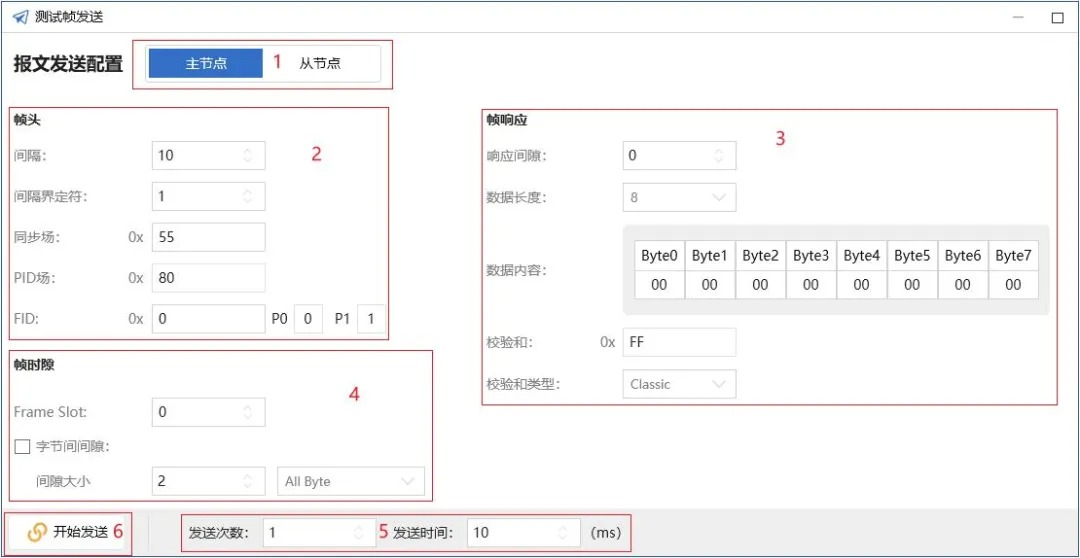This screenshot has width=1080, height=558.
Task: Adjust the 间隔界定符 spinner arrows
Action: 247,196
